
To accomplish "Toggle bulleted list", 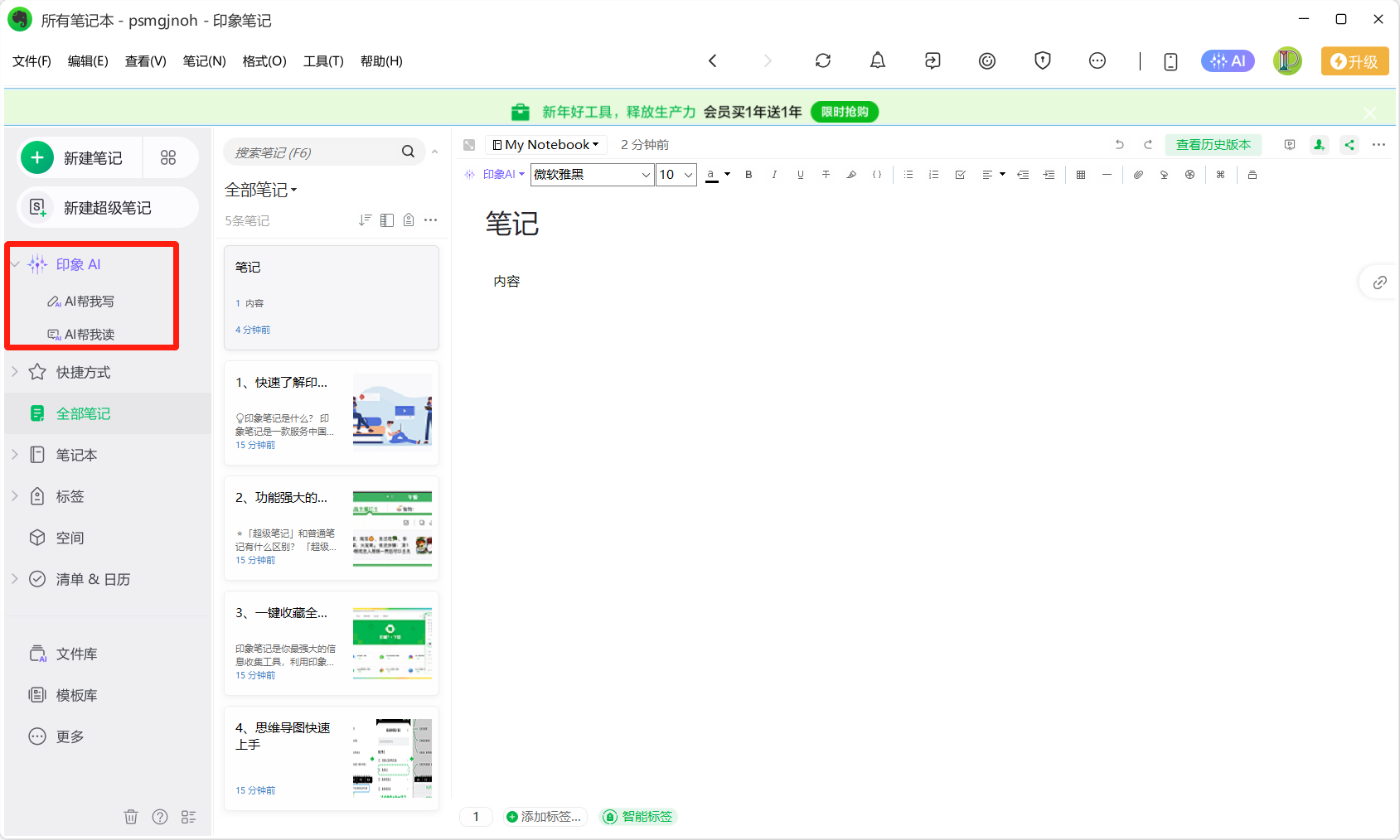I will (908, 175).
